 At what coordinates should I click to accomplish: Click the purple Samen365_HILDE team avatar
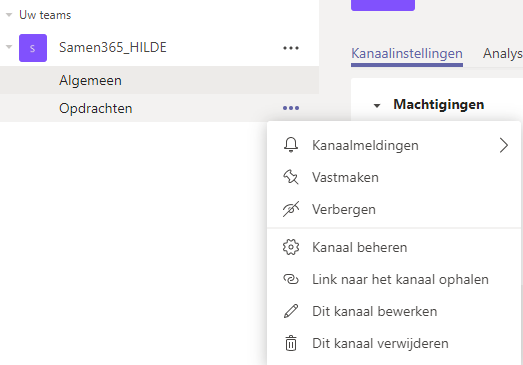[x=33, y=48]
